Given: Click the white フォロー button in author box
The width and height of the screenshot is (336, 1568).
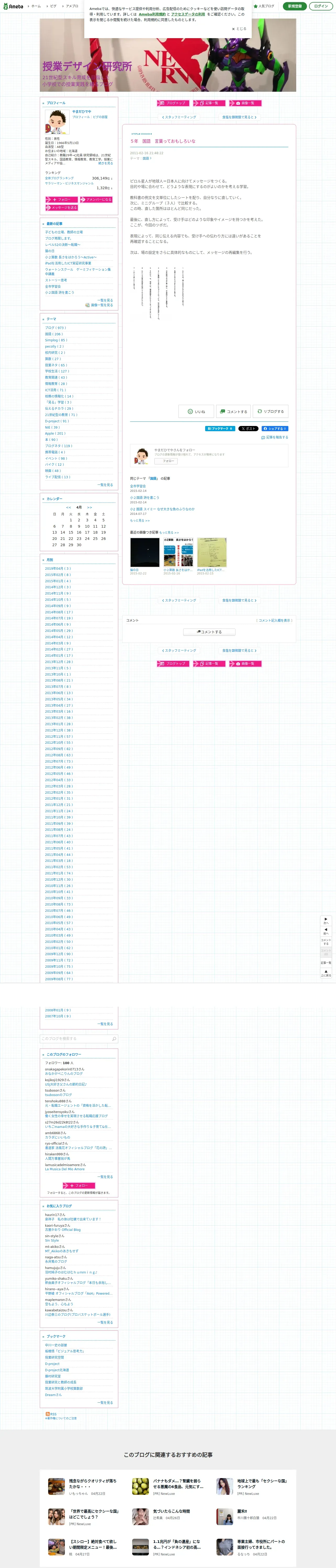Looking at the screenshot, I should pyautogui.click(x=166, y=462).
